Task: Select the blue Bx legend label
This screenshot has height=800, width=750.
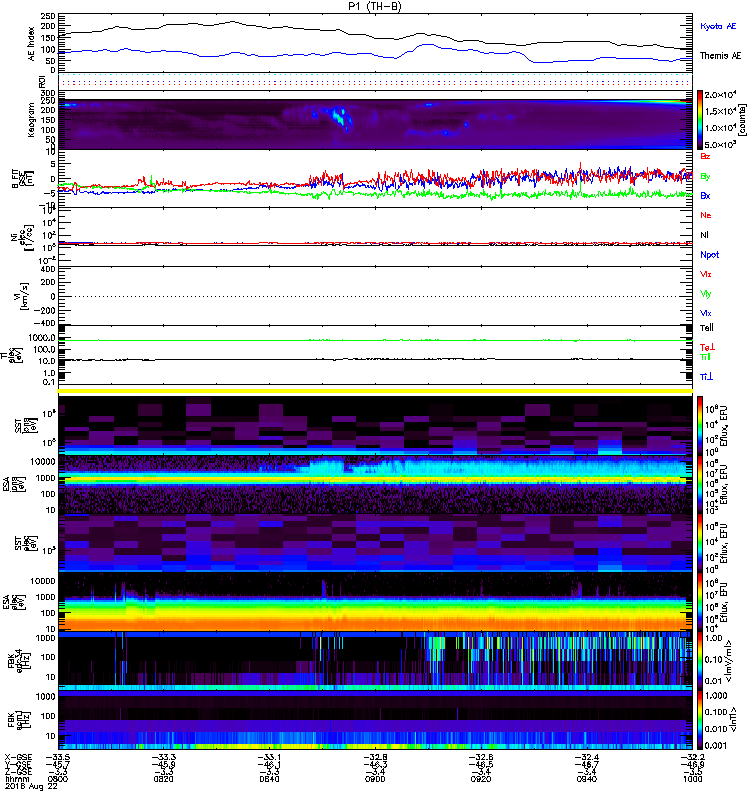Action: pos(705,195)
